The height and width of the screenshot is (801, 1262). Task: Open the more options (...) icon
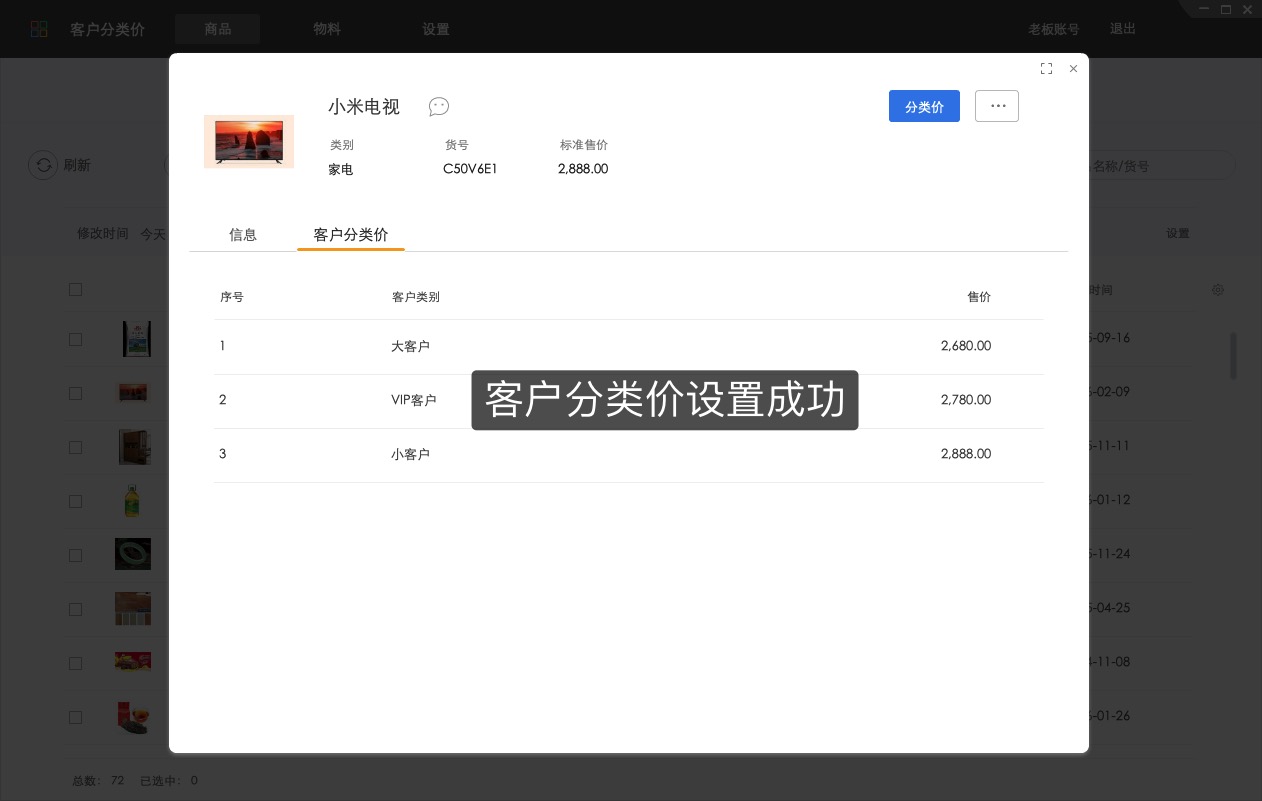[x=997, y=106]
